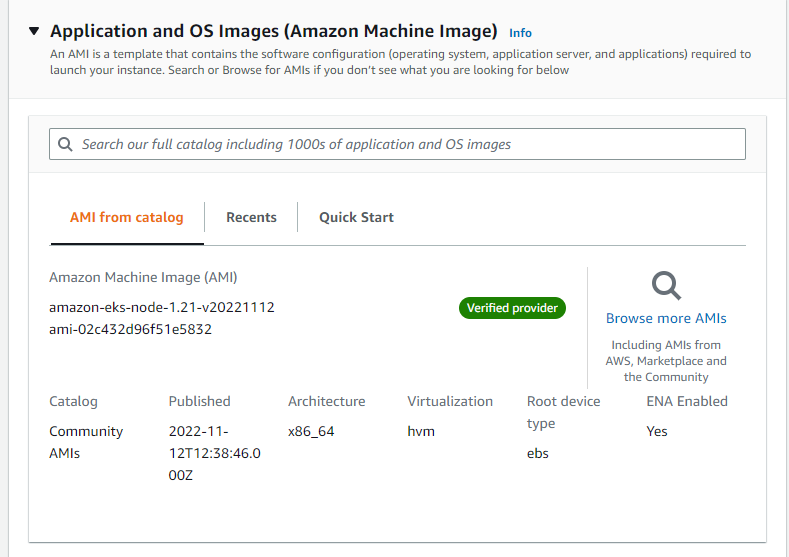
Task: Open the Quick Start tab
Action: [356, 217]
